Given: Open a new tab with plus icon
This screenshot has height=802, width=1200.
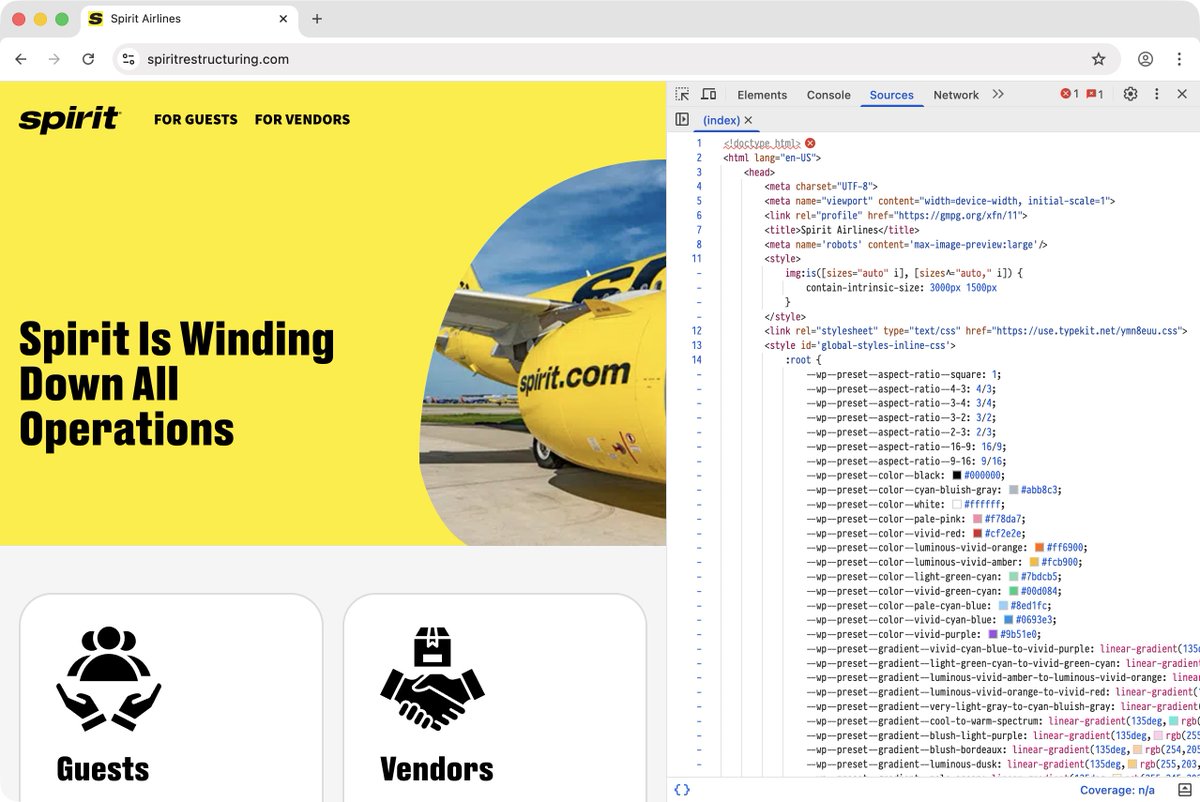Looking at the screenshot, I should [x=317, y=19].
